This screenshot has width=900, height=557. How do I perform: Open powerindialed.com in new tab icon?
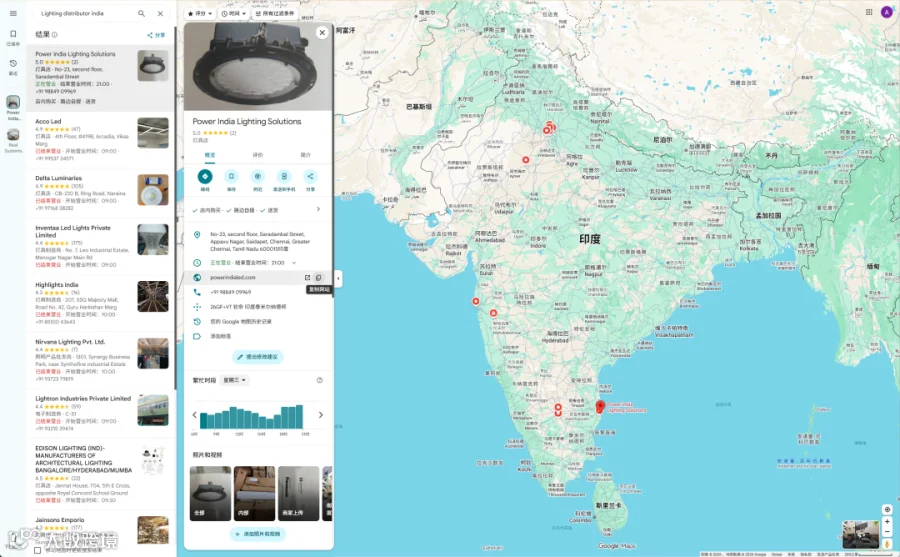coord(307,277)
